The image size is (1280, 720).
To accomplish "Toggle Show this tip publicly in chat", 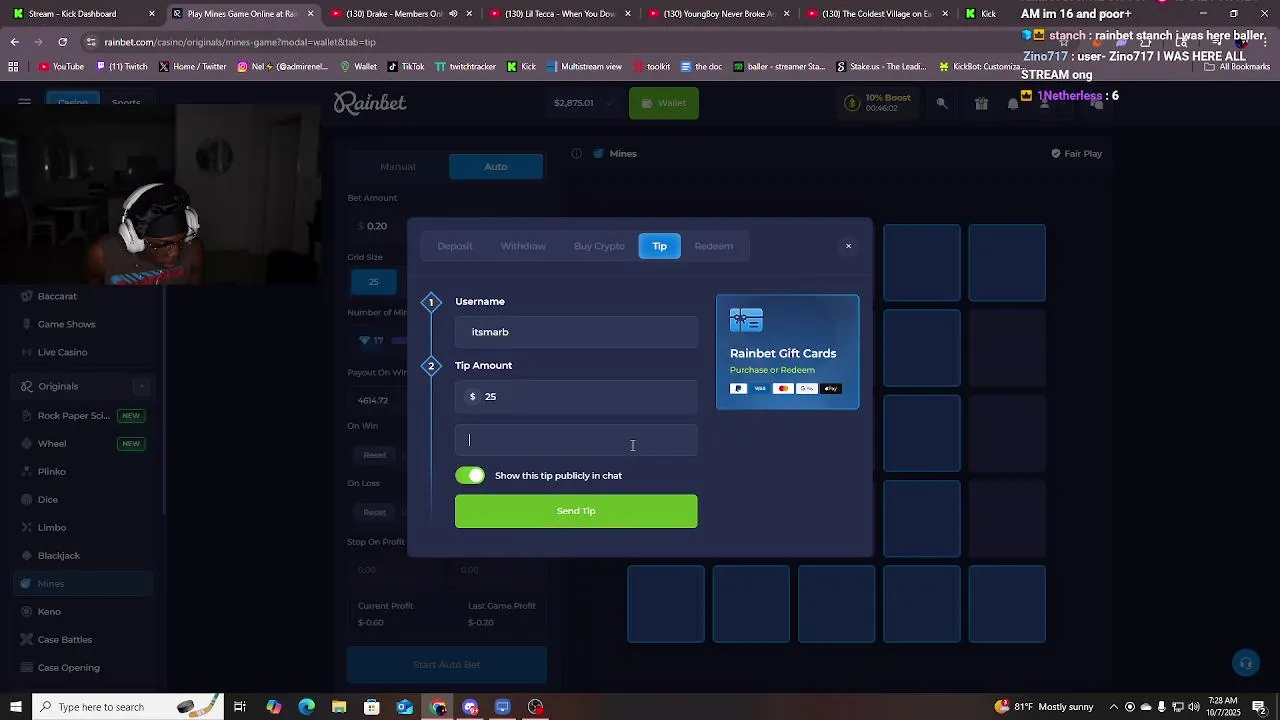I will tap(470, 476).
